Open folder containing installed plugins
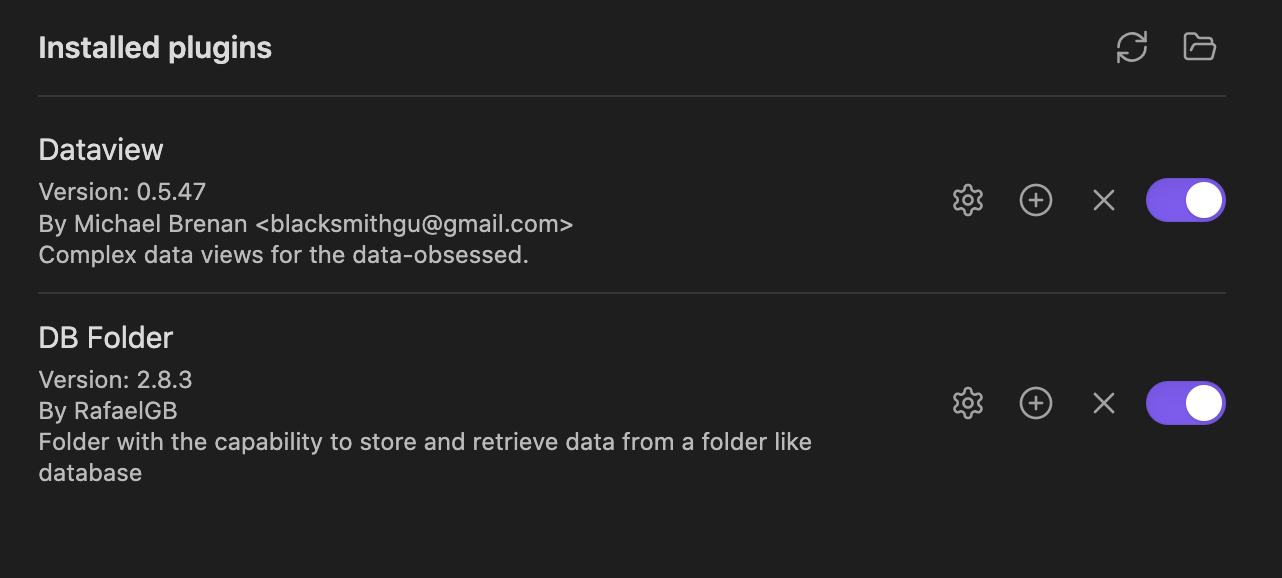 [x=1199, y=46]
